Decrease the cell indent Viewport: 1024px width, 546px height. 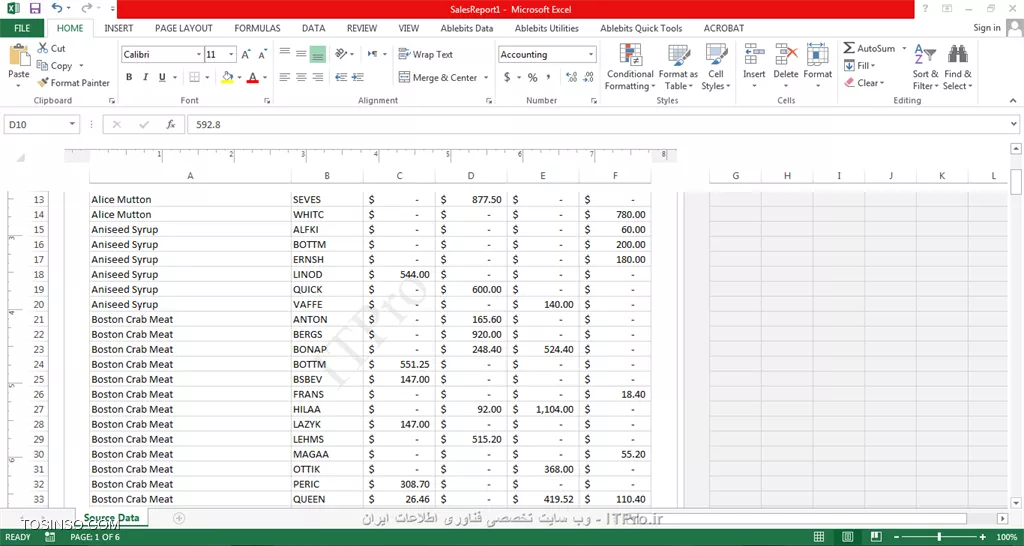(341, 77)
